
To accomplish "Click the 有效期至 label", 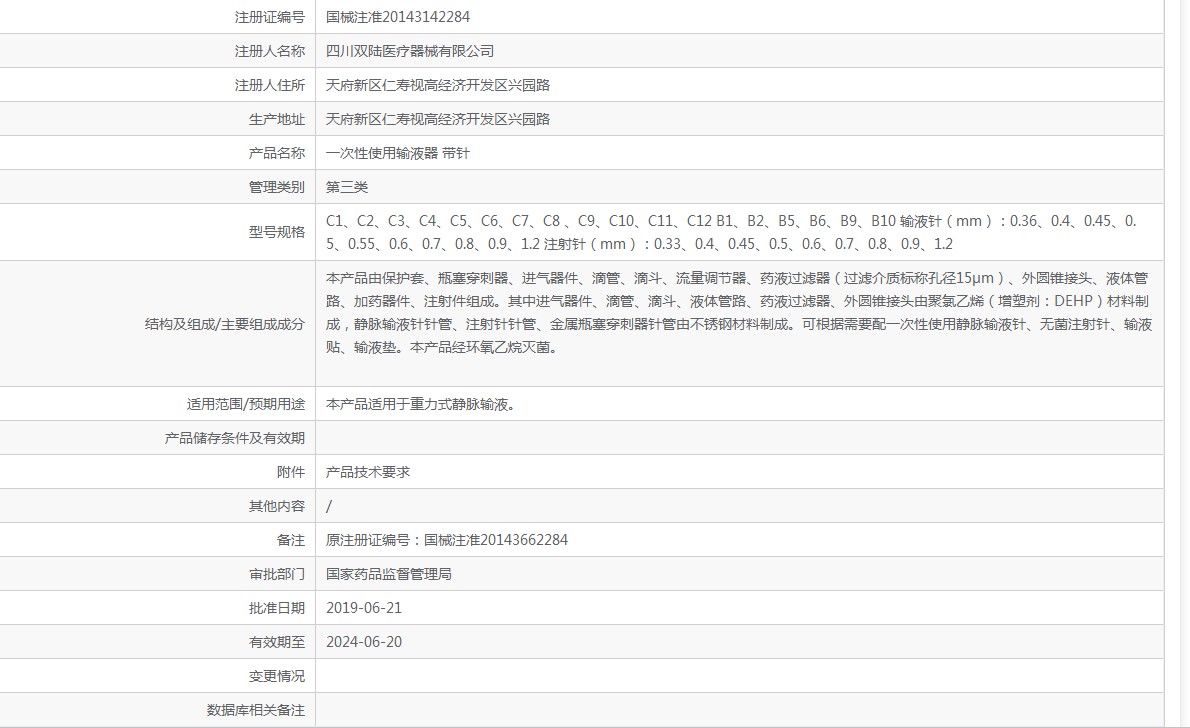I will 276,642.
